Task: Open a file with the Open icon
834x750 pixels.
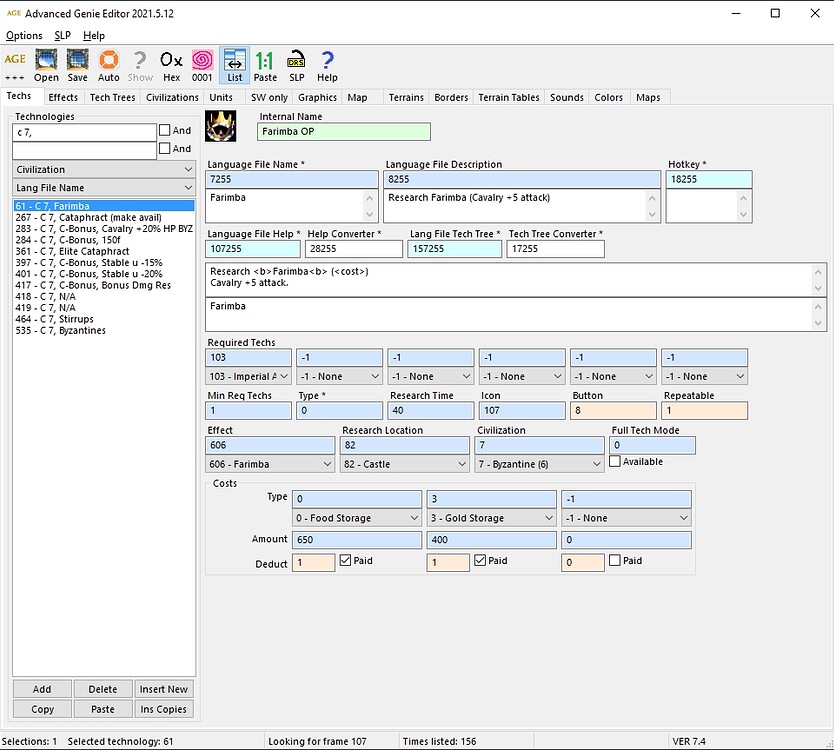Action: 46,66
